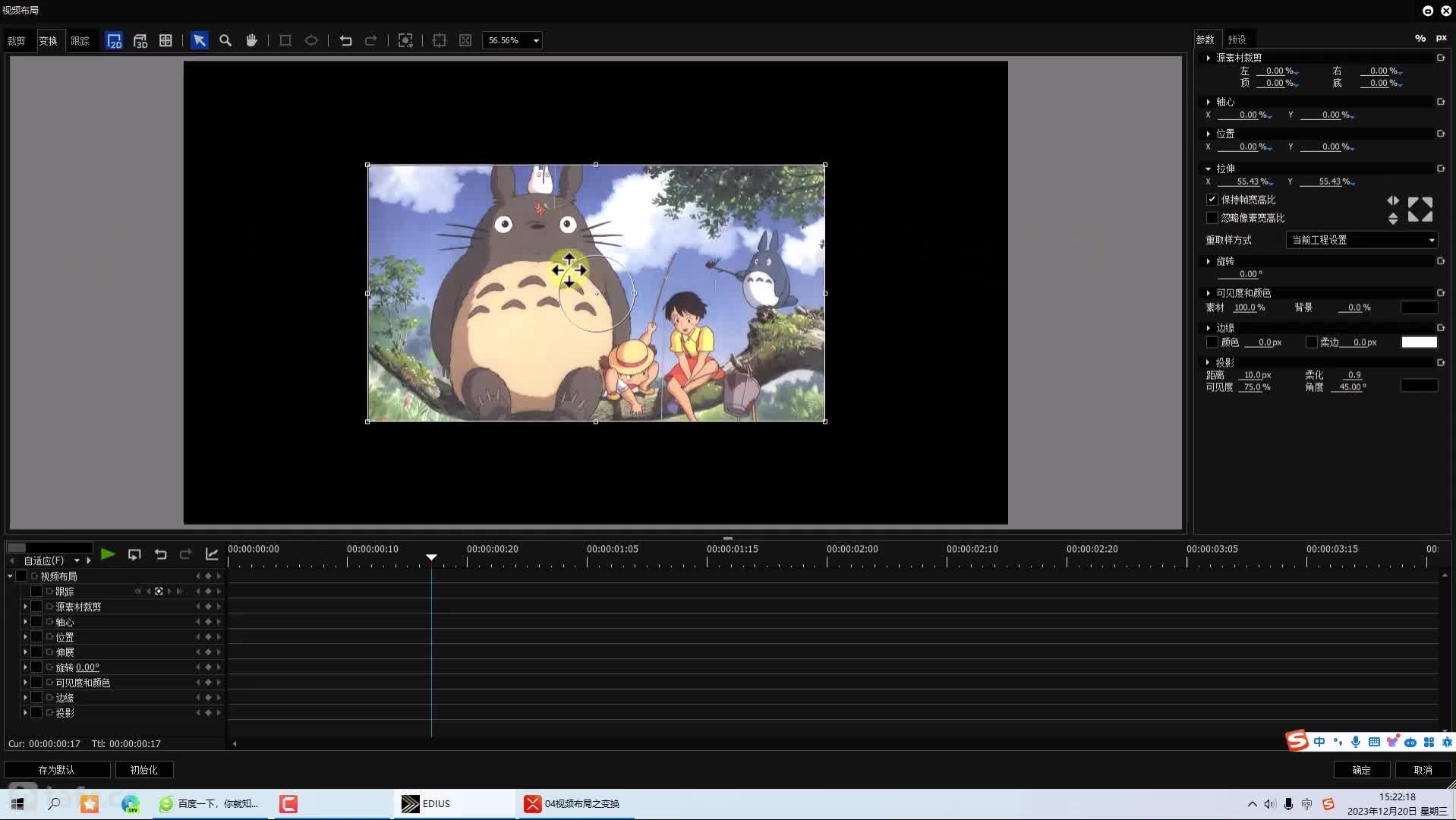Select the magnifier zoom tool

[225, 40]
